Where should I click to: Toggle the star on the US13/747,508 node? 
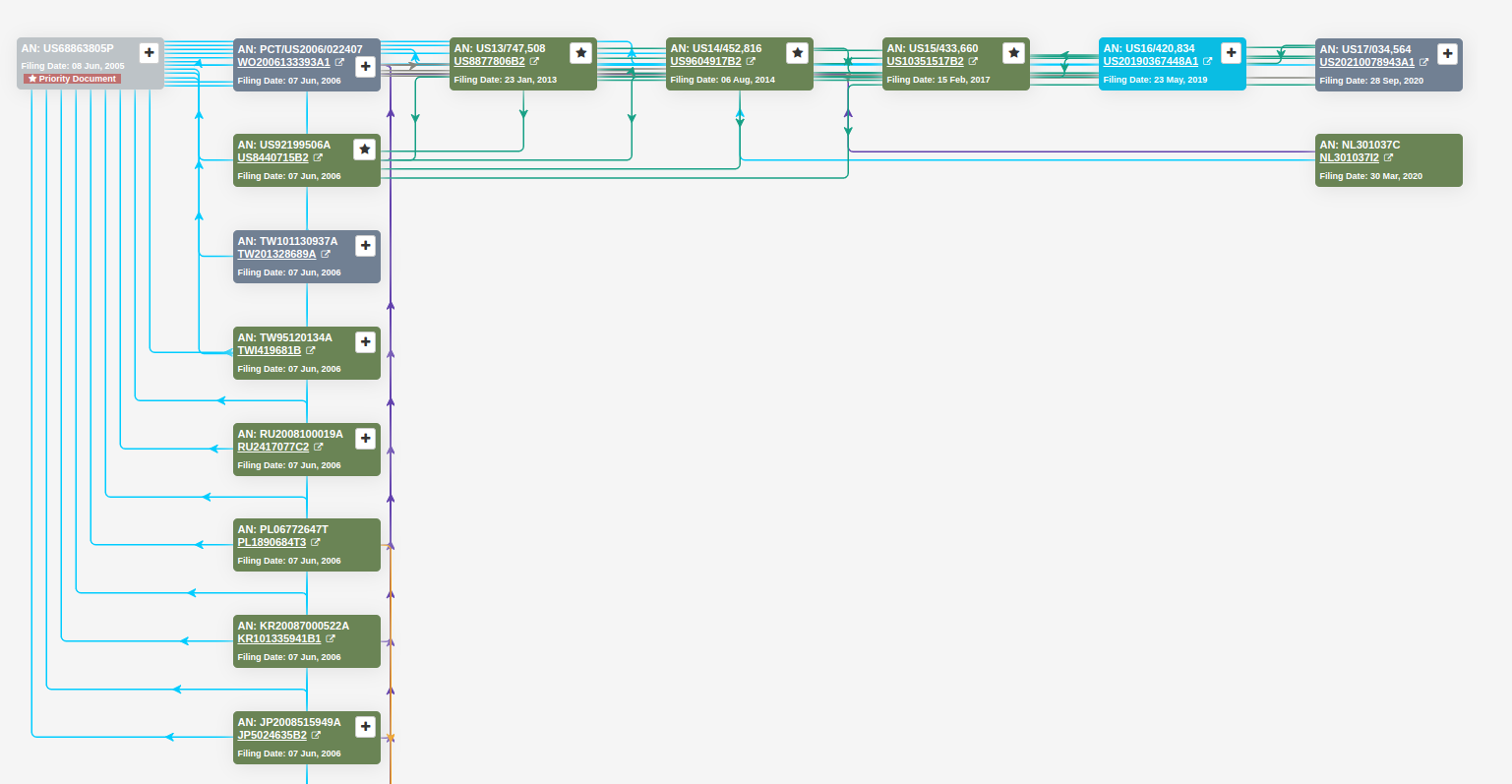tap(580, 53)
